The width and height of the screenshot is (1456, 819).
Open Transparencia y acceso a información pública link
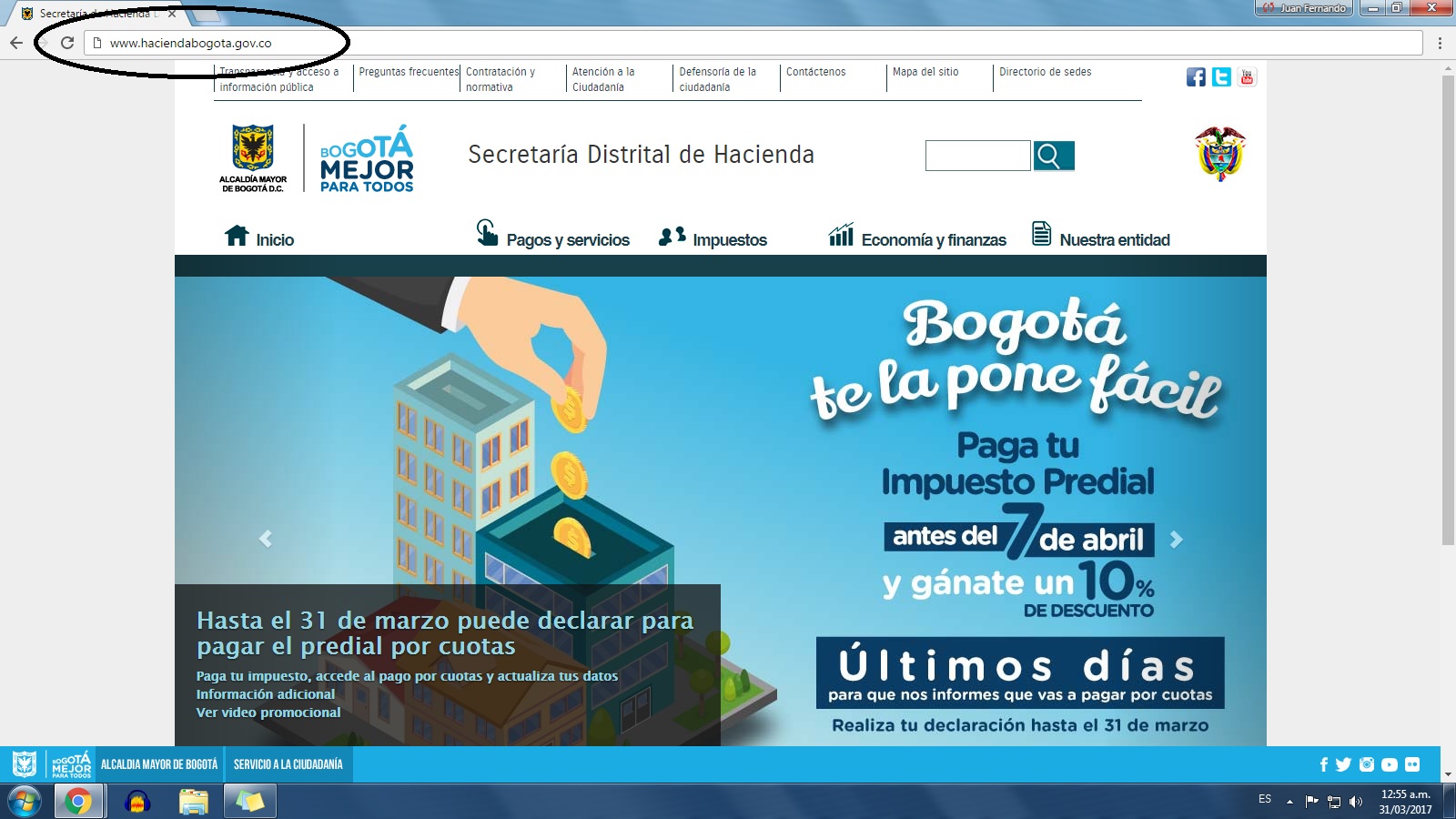(278, 79)
